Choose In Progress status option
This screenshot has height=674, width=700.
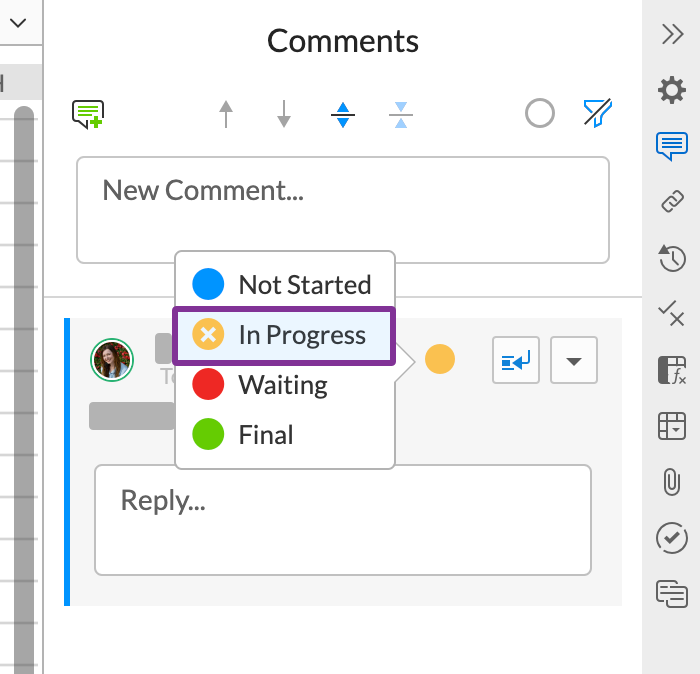pyautogui.click(x=285, y=335)
